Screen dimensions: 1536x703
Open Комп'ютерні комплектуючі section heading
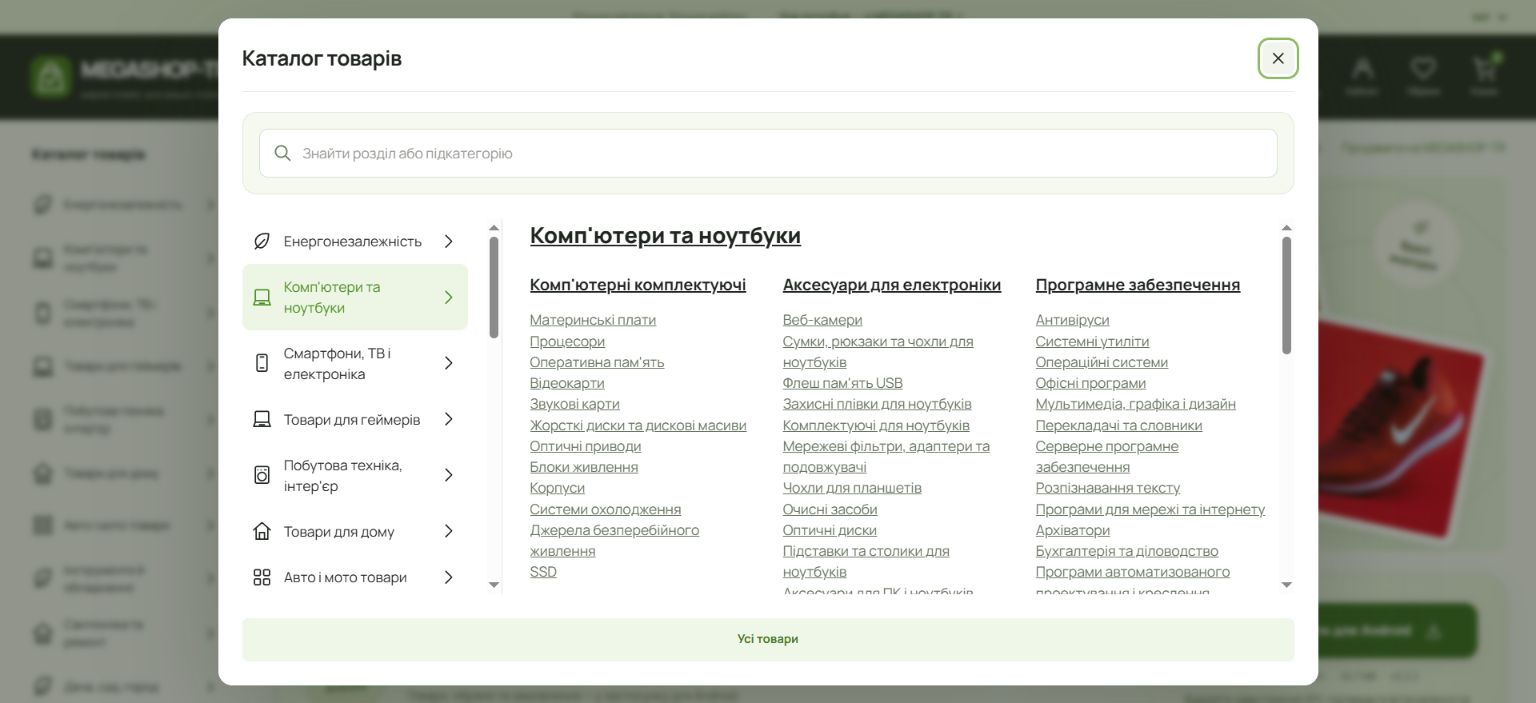(638, 285)
